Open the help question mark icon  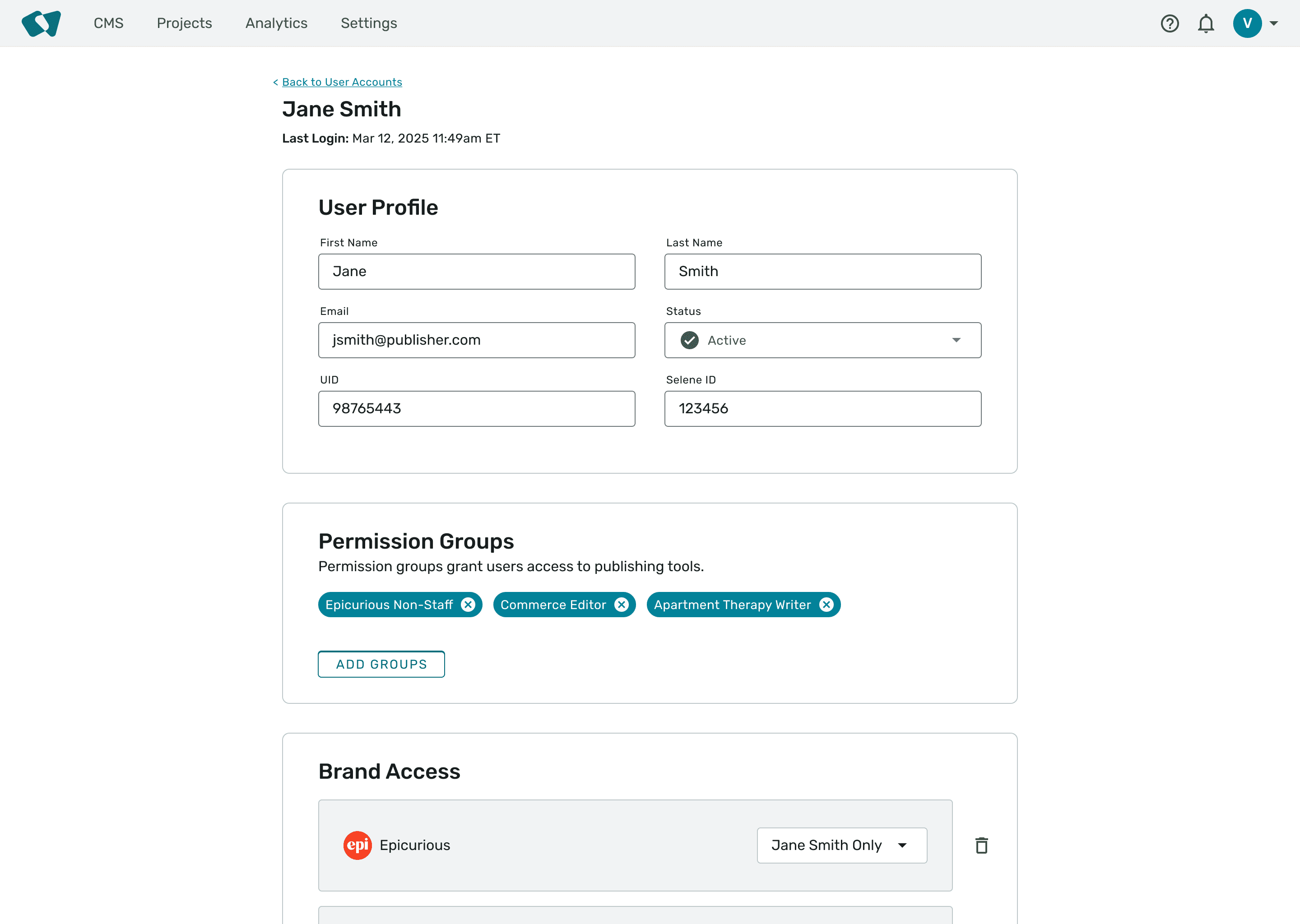pos(1170,23)
